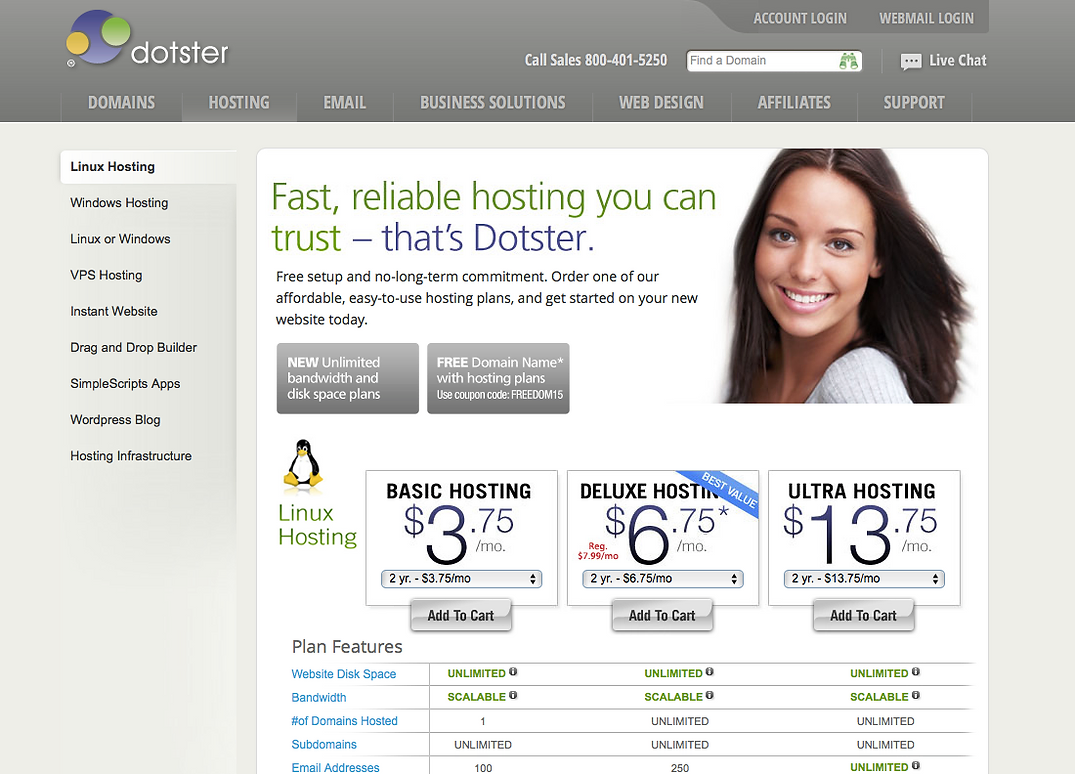Click the NEW Unlimited bandwidth banner button
This screenshot has height=774, width=1075.
[x=348, y=378]
